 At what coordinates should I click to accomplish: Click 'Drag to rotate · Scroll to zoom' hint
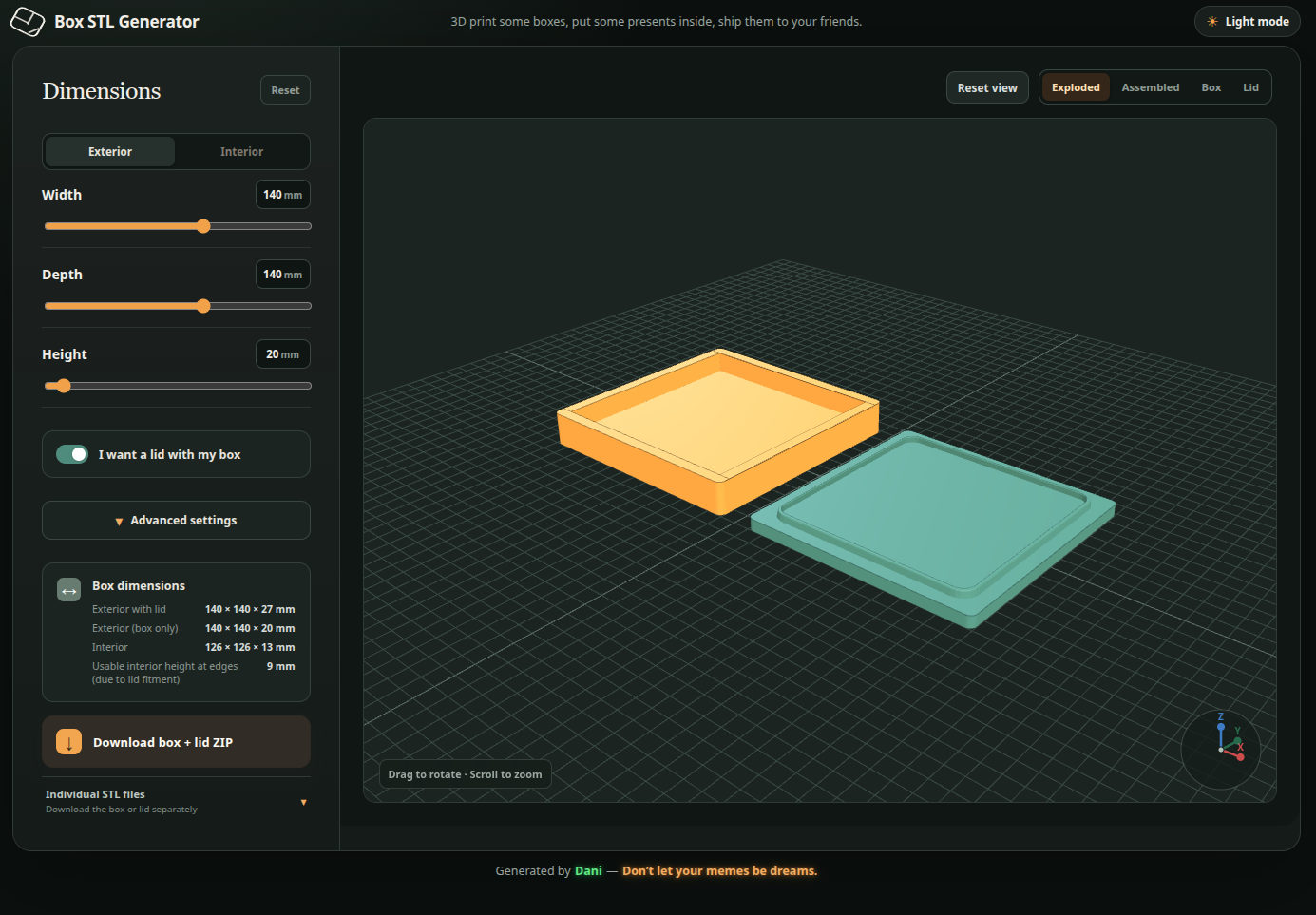pyautogui.click(x=465, y=774)
